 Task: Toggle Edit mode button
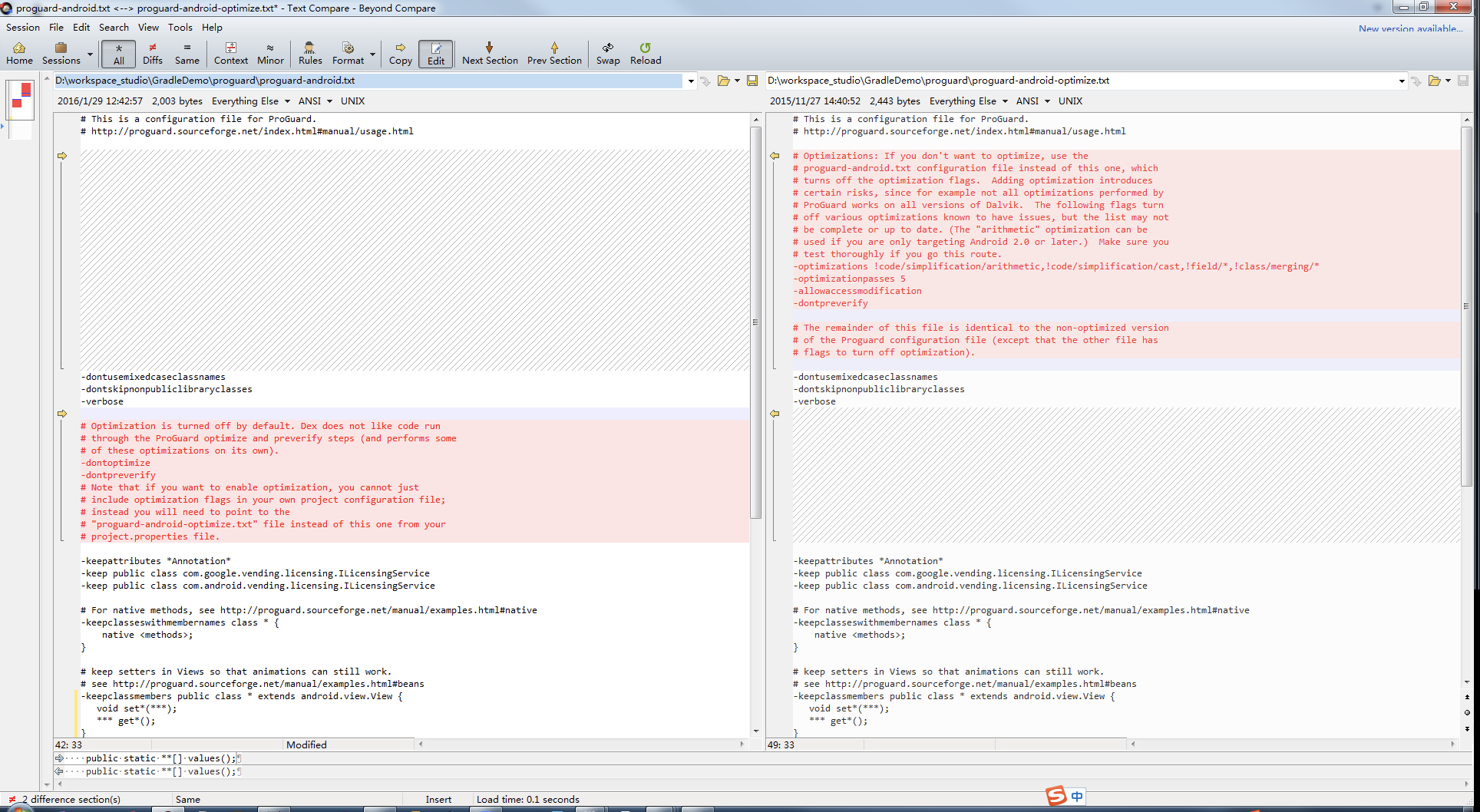point(436,54)
